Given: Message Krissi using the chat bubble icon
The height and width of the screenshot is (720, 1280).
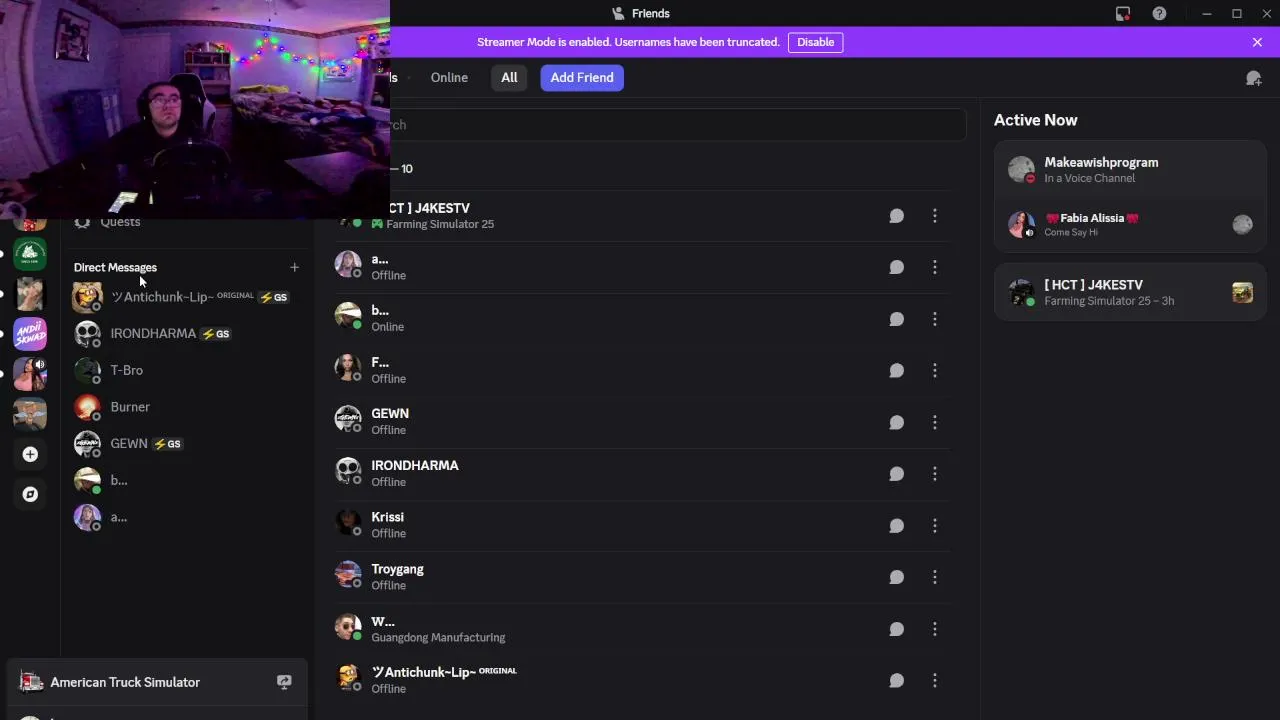Looking at the screenshot, I should click(x=896, y=525).
